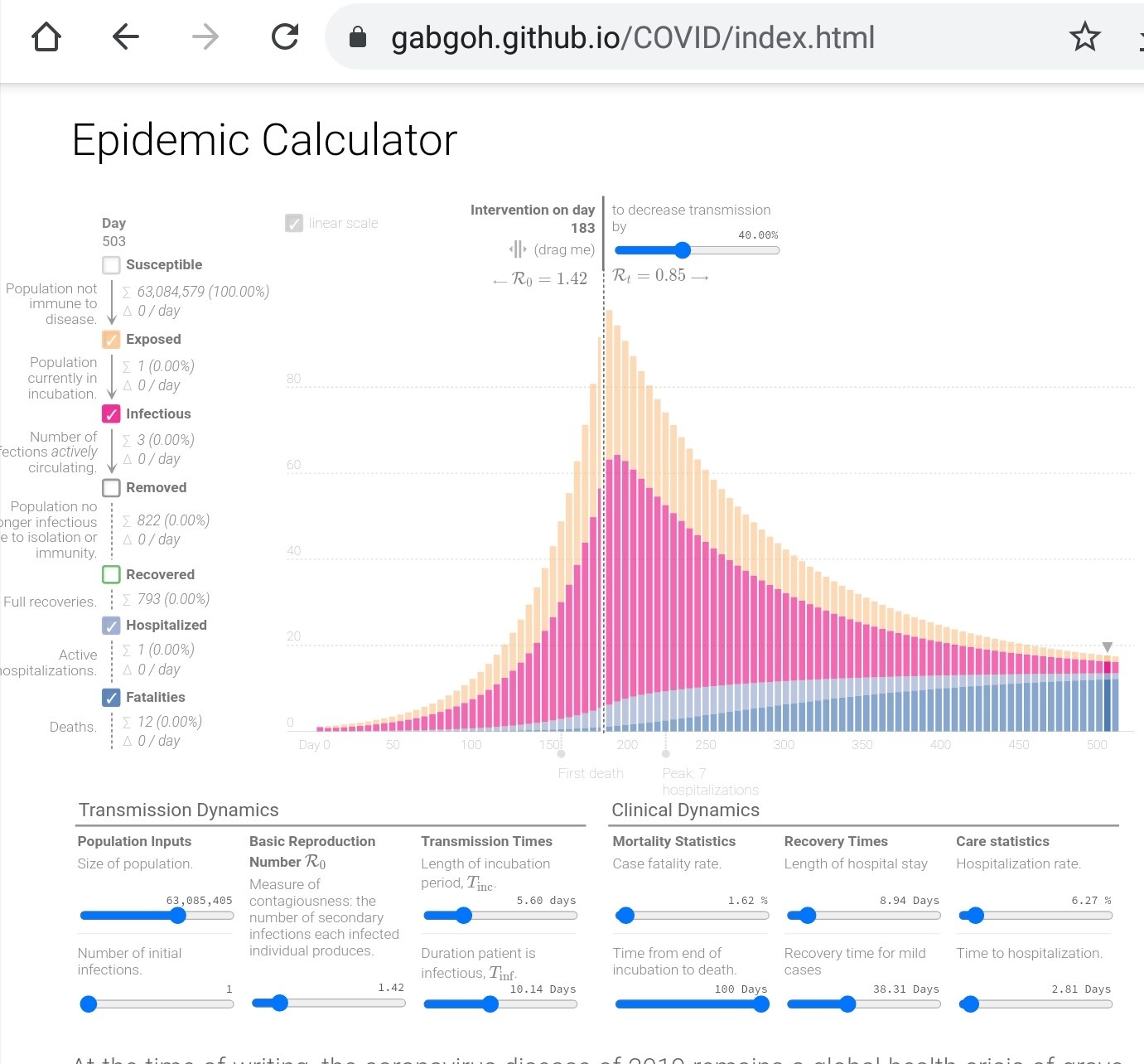
Task: Bookmark this page with the star icon
Action: coord(1084,37)
